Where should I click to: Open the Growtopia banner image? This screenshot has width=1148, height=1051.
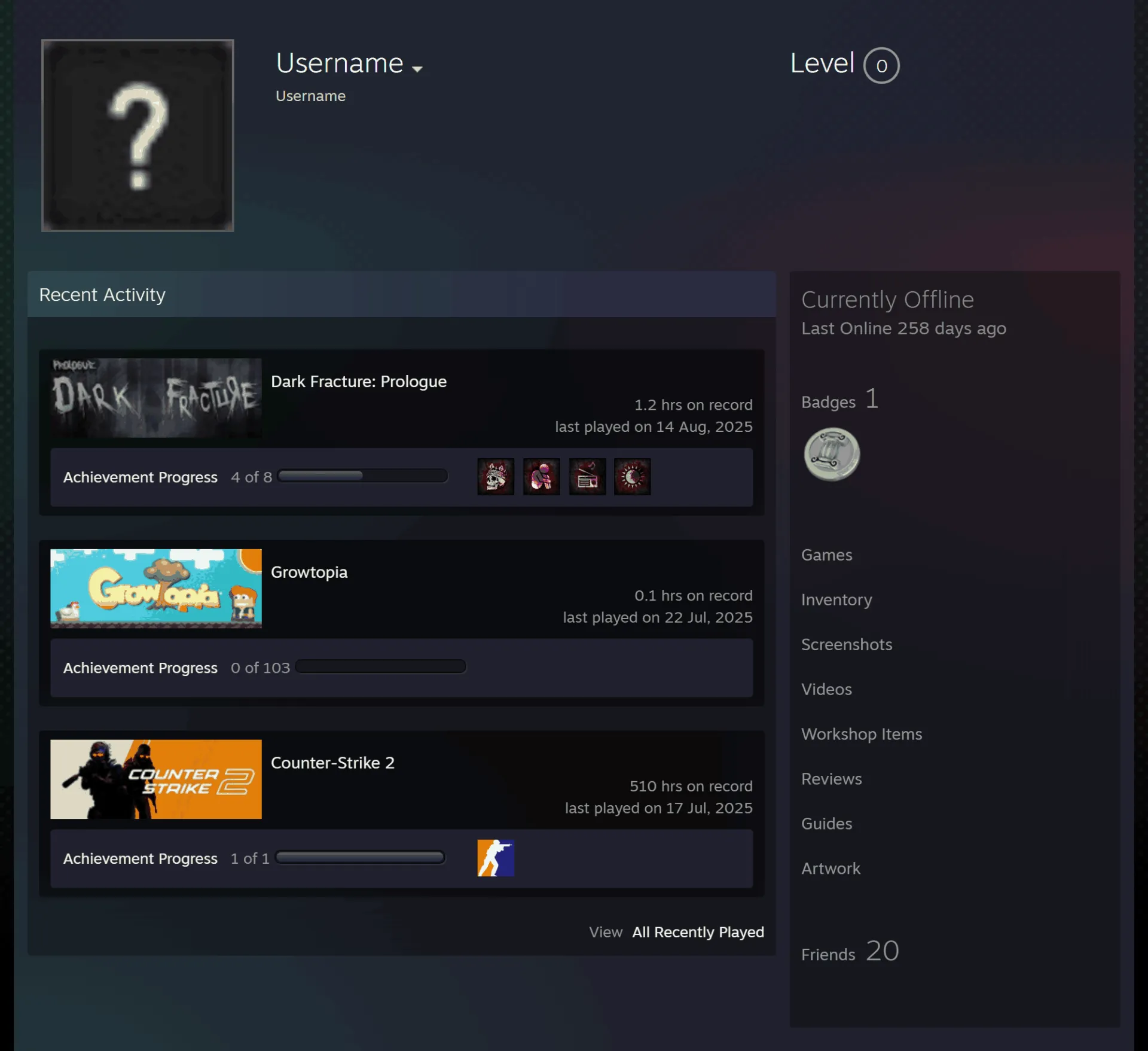tap(155, 589)
